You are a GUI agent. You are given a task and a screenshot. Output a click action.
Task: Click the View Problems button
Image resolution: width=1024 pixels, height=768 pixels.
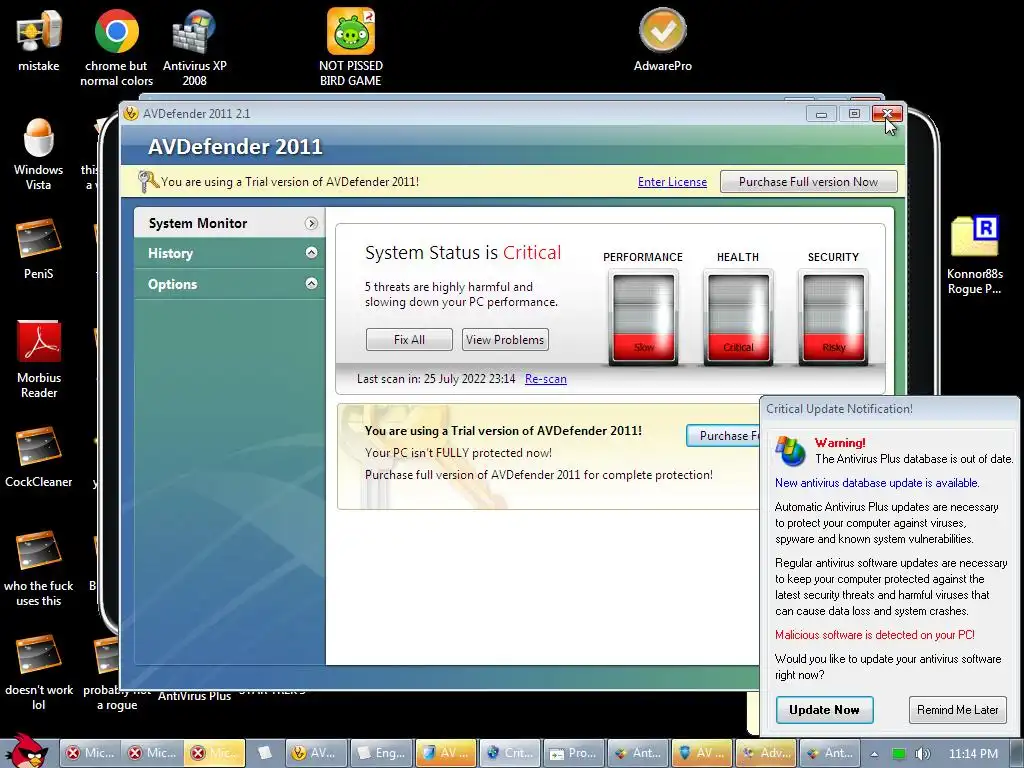point(505,340)
